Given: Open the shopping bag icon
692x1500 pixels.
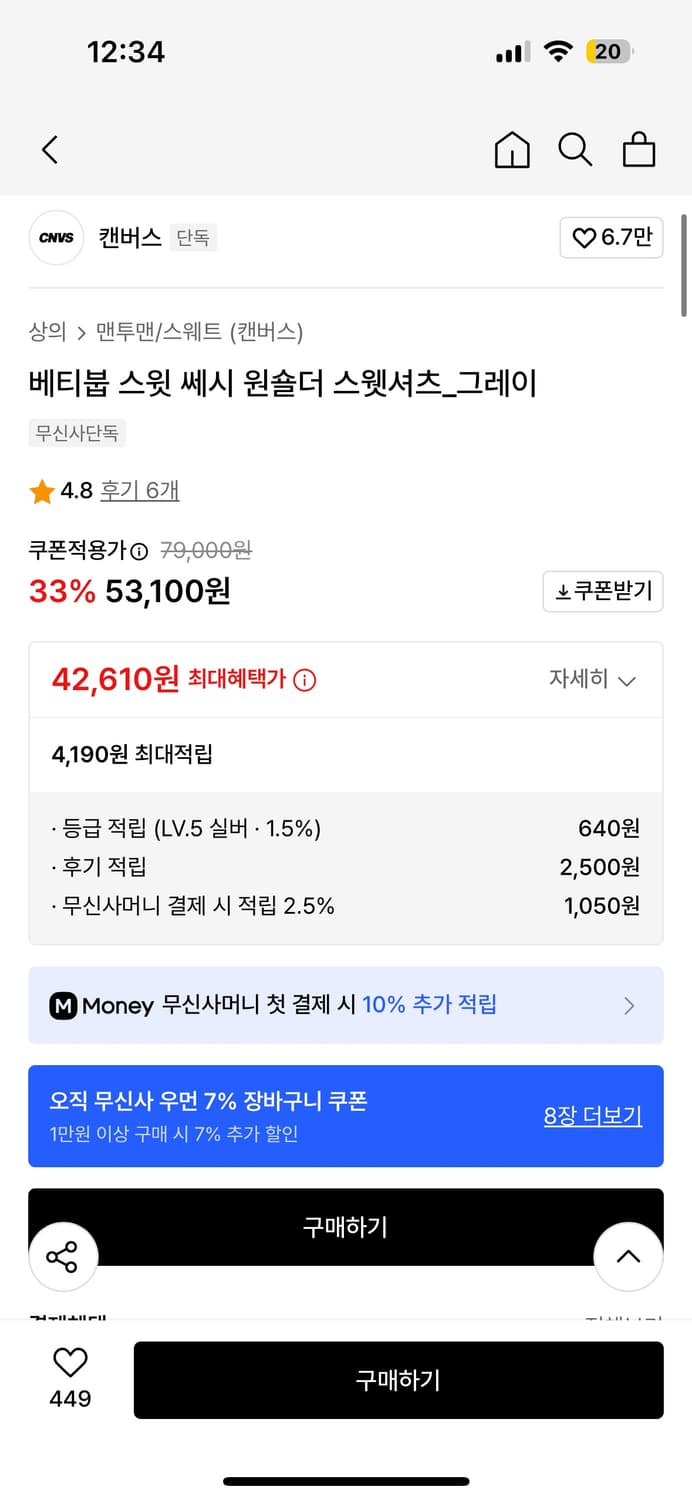Looking at the screenshot, I should pyautogui.click(x=639, y=149).
